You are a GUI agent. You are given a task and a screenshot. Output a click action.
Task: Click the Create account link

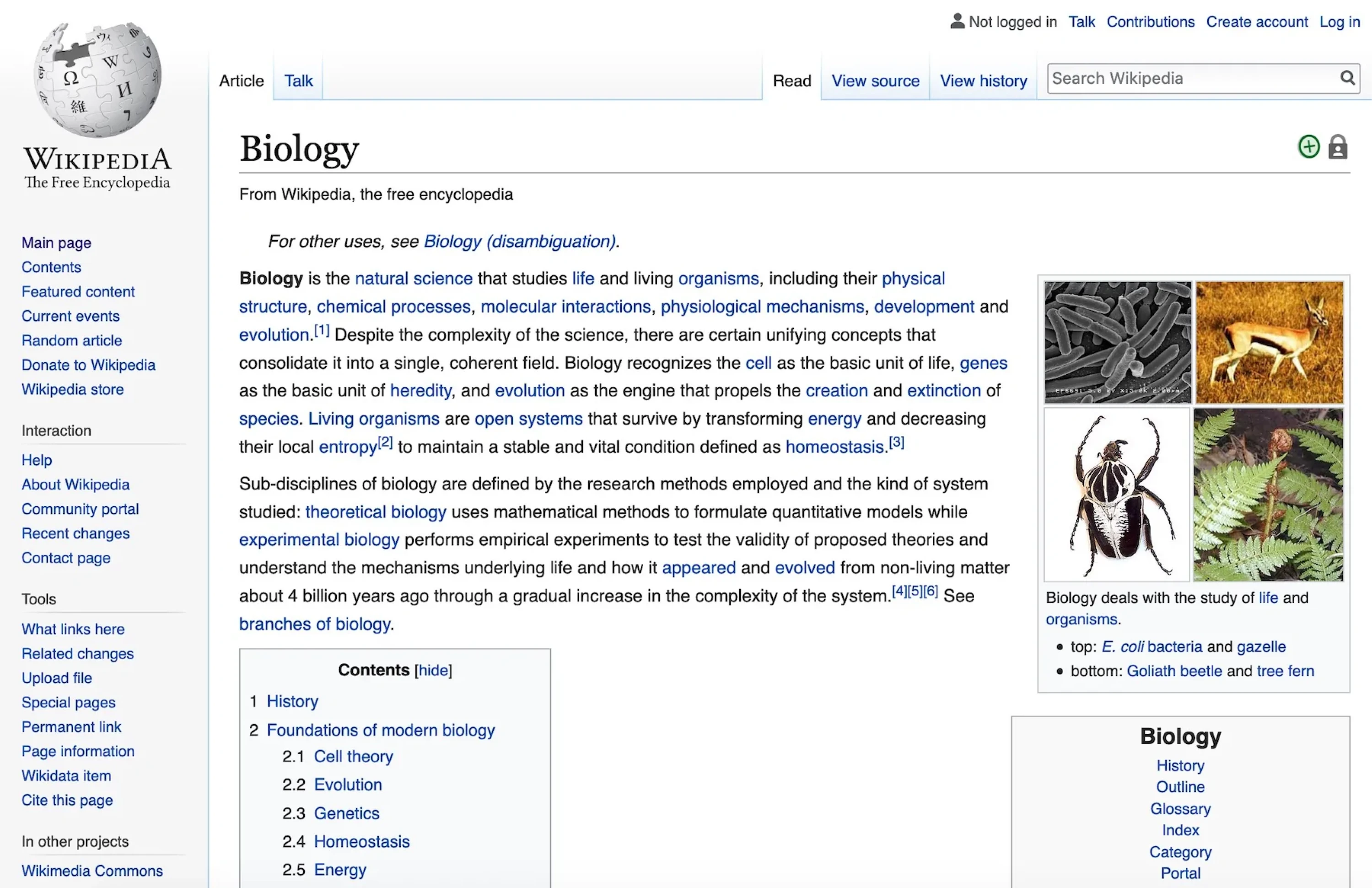tap(1257, 22)
